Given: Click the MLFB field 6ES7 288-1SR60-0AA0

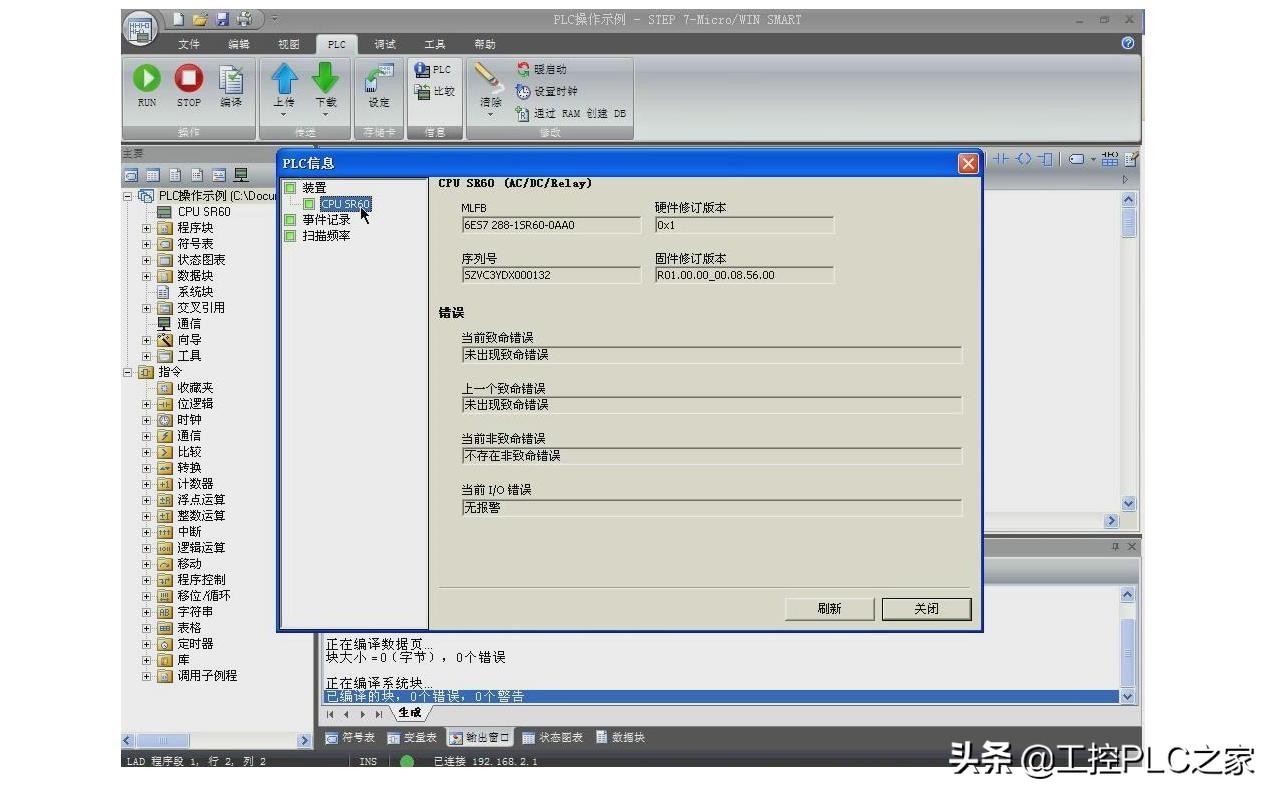Looking at the screenshot, I should click(x=551, y=225).
